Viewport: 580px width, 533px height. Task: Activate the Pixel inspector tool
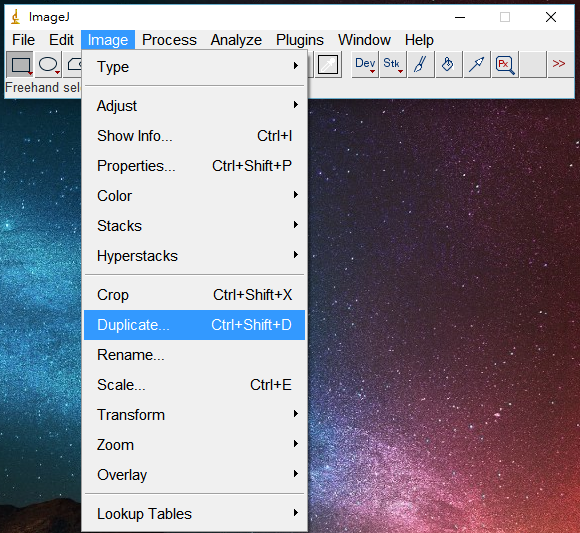[x=505, y=65]
